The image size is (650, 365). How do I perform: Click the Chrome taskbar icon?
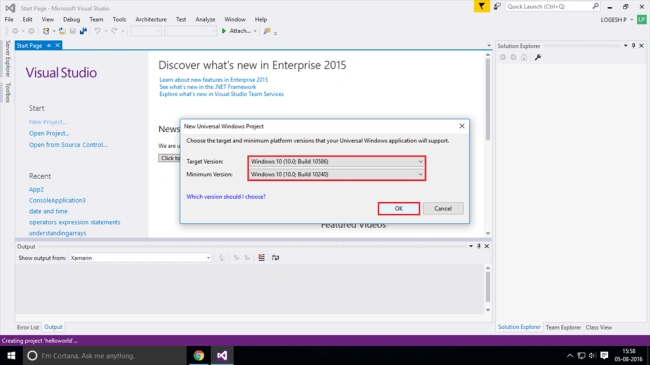click(x=199, y=355)
